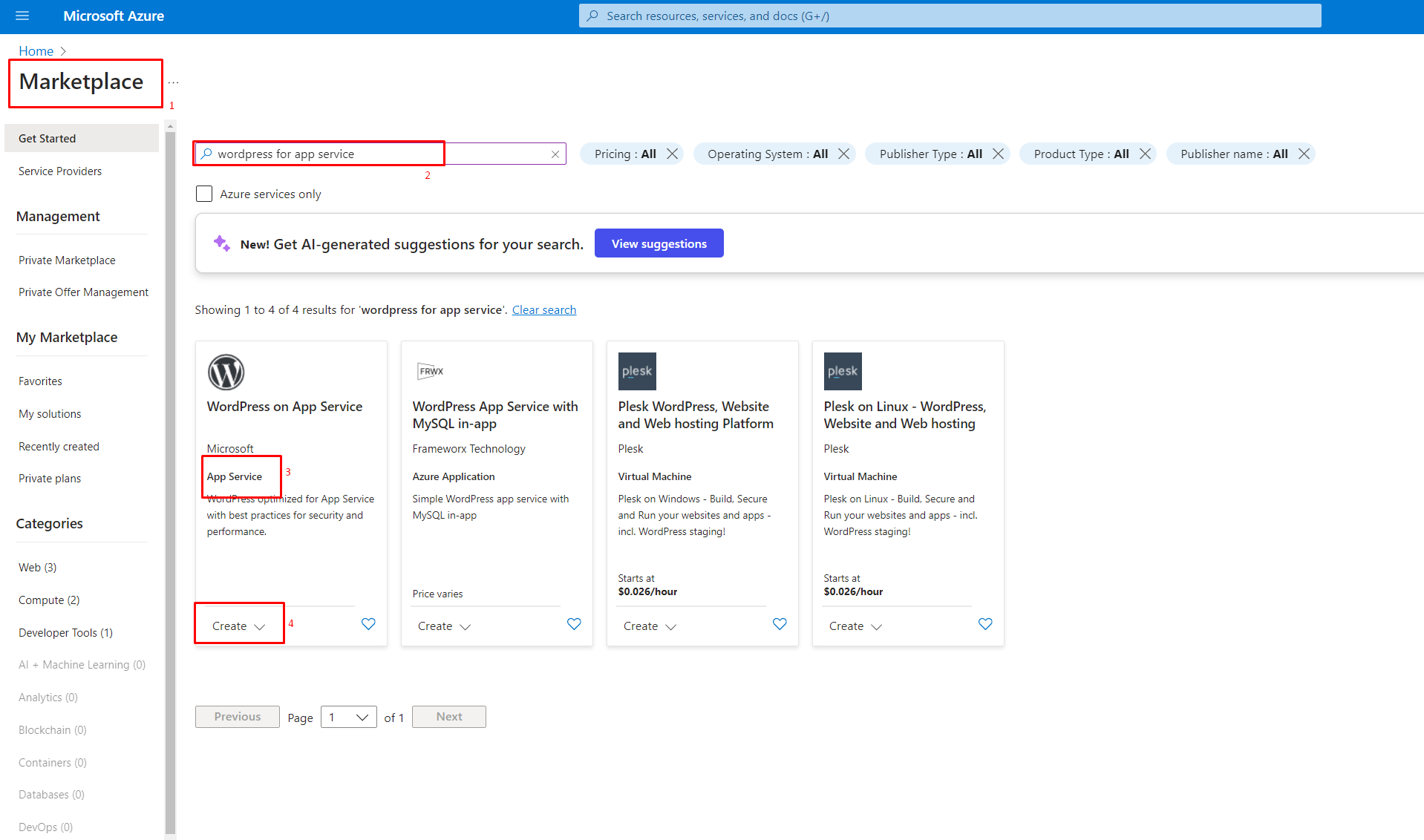Open Favorites under My Marketplace
Viewport: 1424px width, 840px height.
(40, 381)
